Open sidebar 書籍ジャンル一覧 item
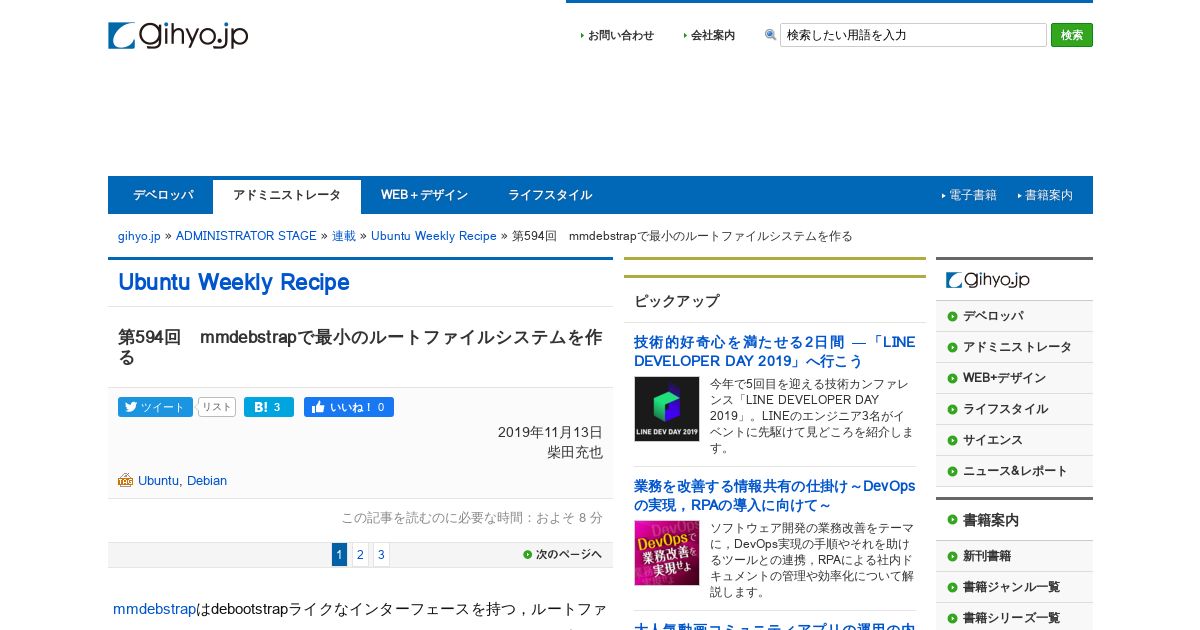Image resolution: width=1200 pixels, height=630 pixels. 1014,587
